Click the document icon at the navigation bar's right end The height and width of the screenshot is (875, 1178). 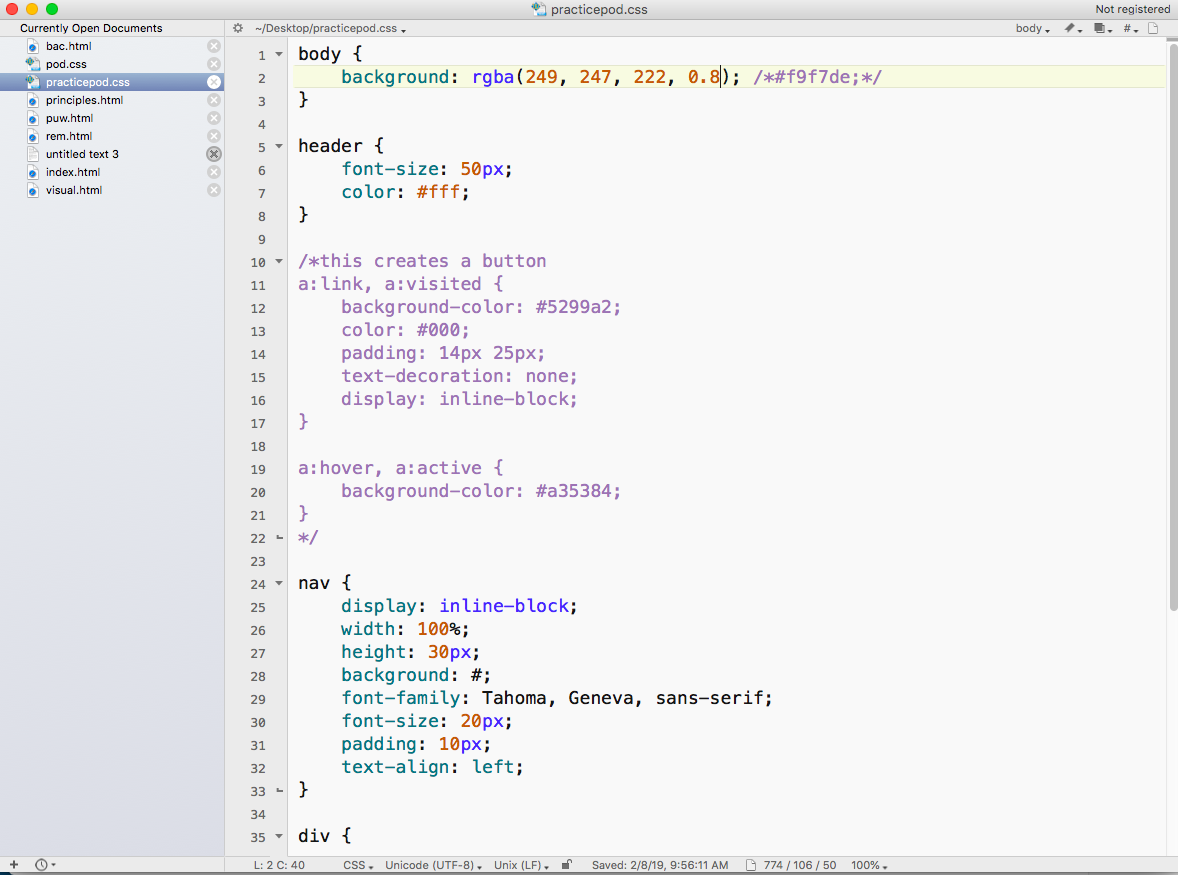(x=1153, y=29)
